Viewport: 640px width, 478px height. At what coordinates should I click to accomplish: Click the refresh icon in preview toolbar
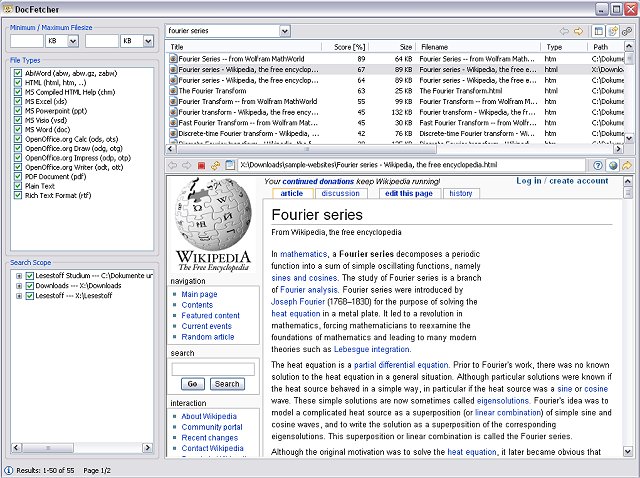point(215,165)
